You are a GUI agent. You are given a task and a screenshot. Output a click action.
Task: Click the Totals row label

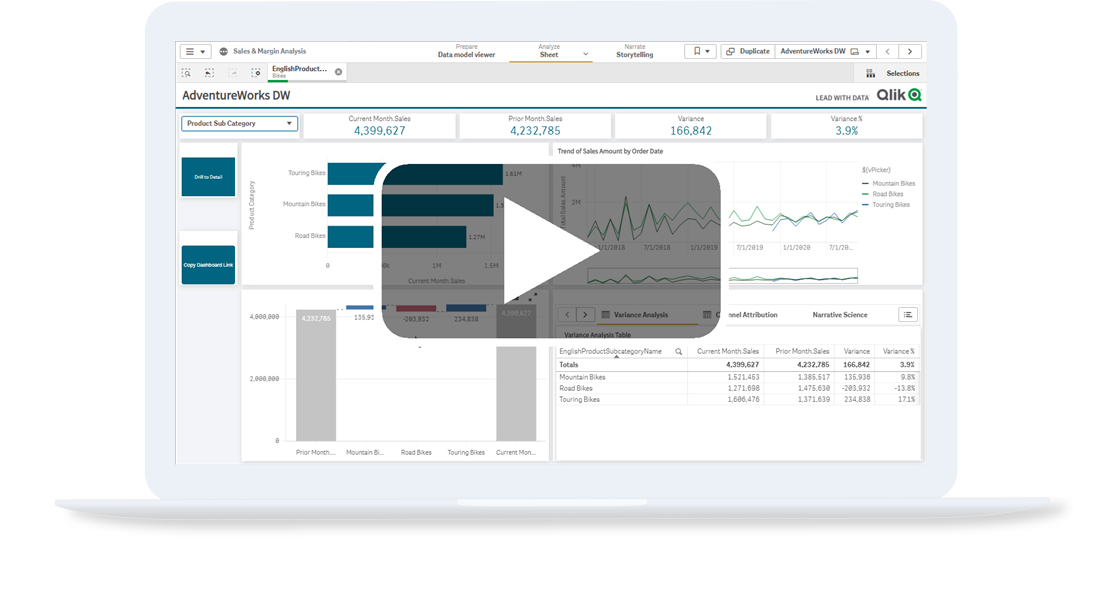click(x=569, y=365)
